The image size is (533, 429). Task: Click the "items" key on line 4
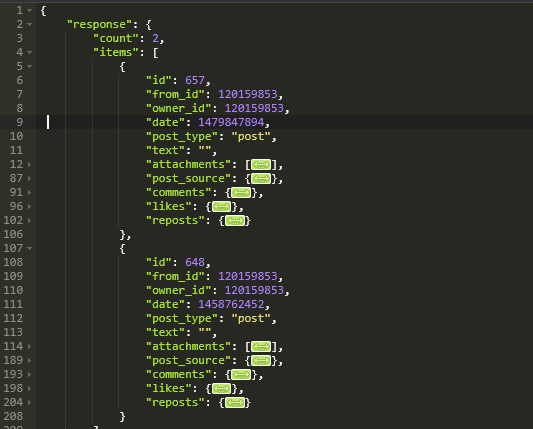tap(116, 52)
